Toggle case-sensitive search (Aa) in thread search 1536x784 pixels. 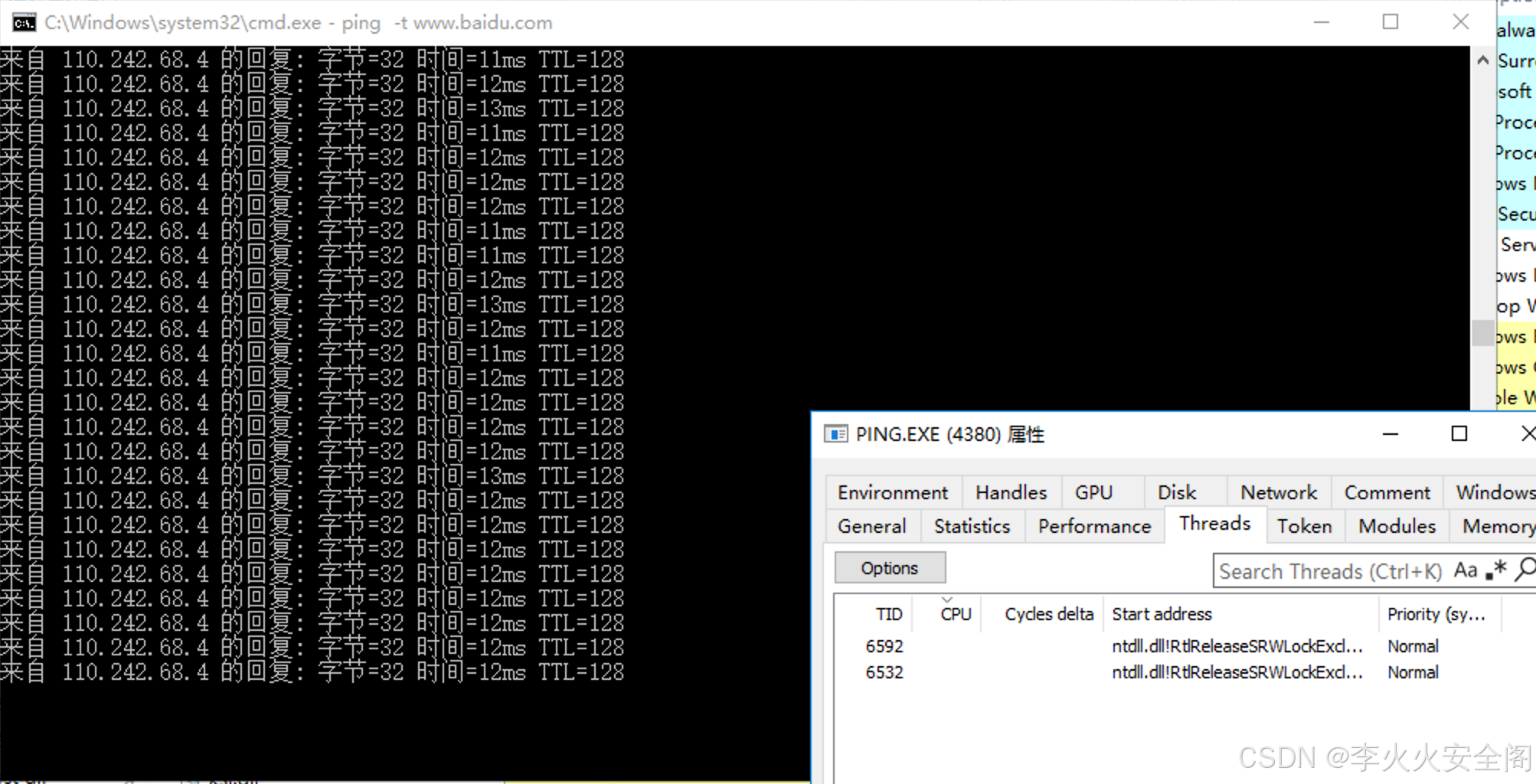[1465, 570]
